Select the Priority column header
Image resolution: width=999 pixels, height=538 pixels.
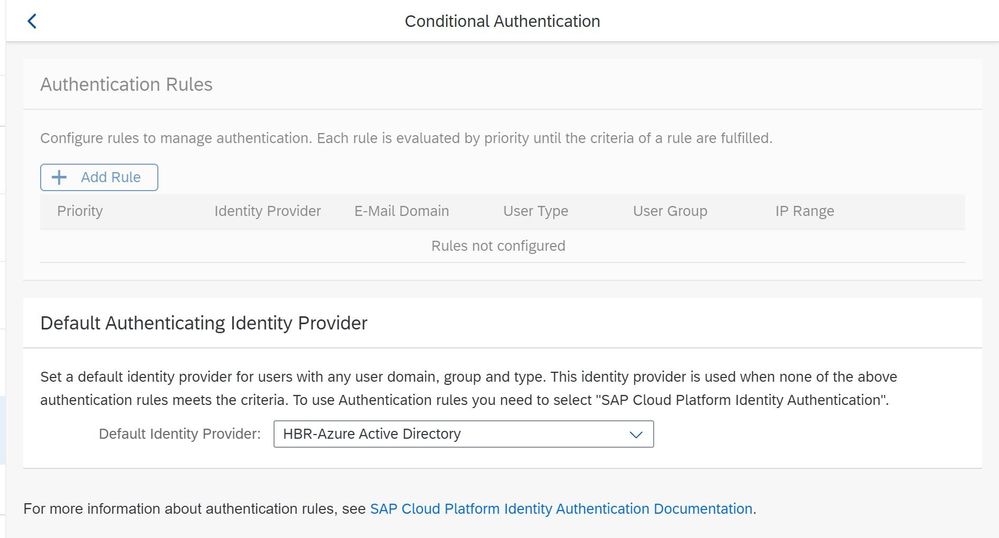80,211
